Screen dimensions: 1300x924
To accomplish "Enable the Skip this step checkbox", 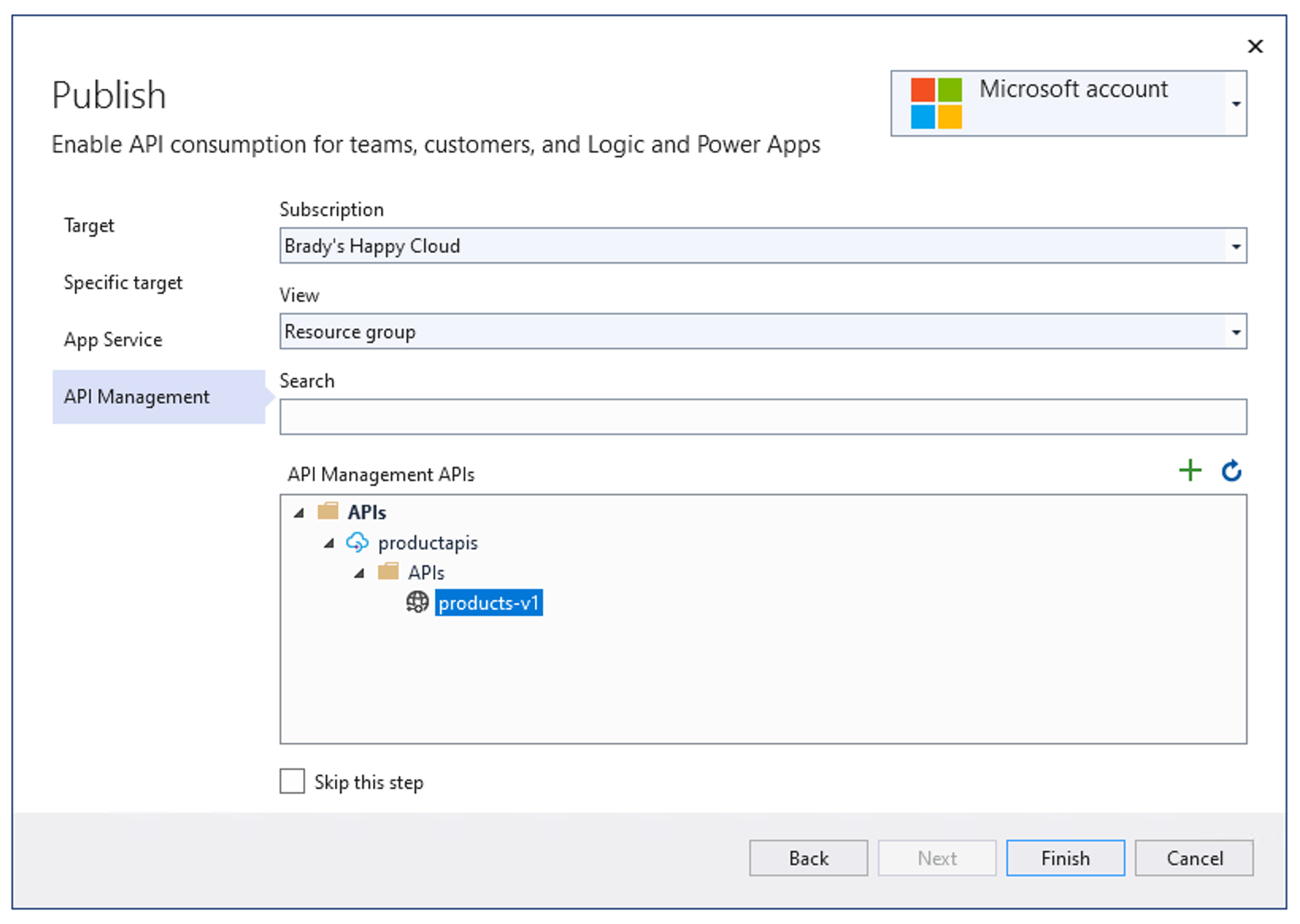I will point(291,781).
